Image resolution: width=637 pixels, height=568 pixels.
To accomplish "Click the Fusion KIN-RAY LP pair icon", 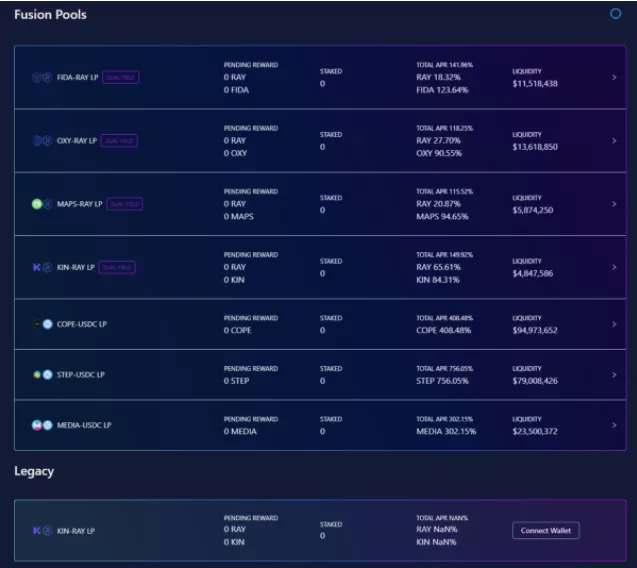I will point(42,267).
